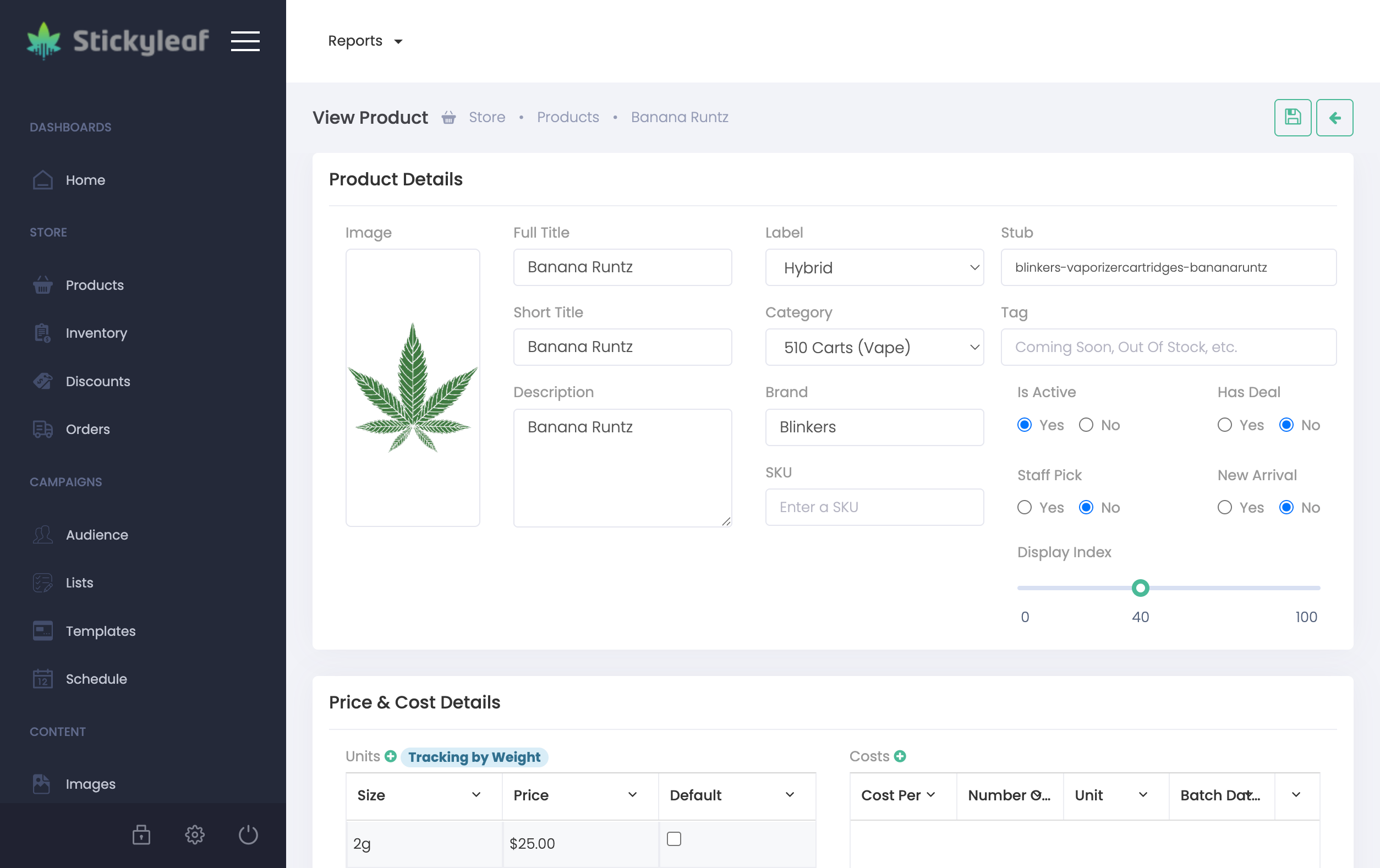The image size is (1380, 868).
Task: Open settings gear icon in sidebar footer
Action: click(195, 835)
